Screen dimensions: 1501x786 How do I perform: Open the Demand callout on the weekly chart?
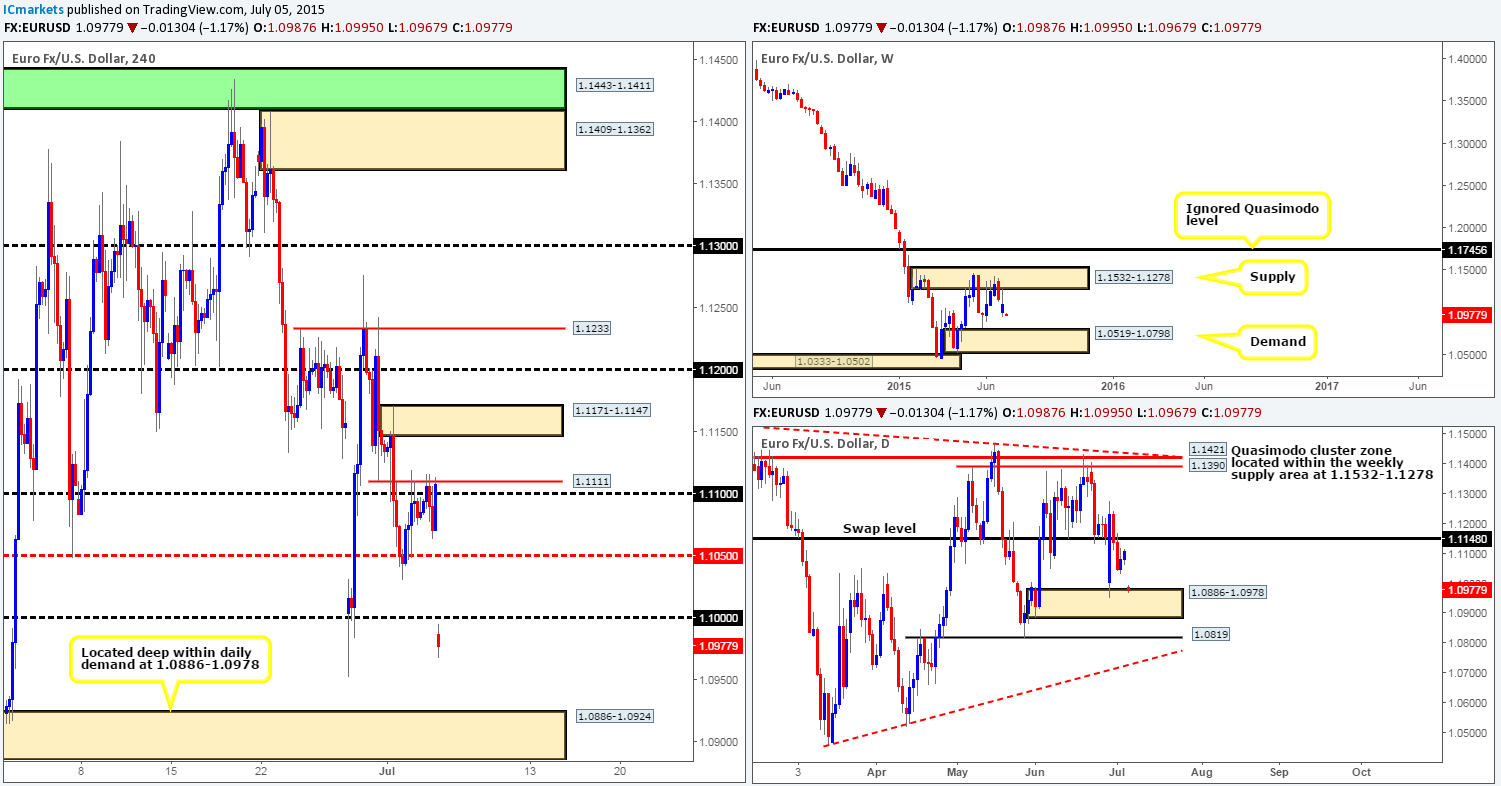[x=1277, y=341]
